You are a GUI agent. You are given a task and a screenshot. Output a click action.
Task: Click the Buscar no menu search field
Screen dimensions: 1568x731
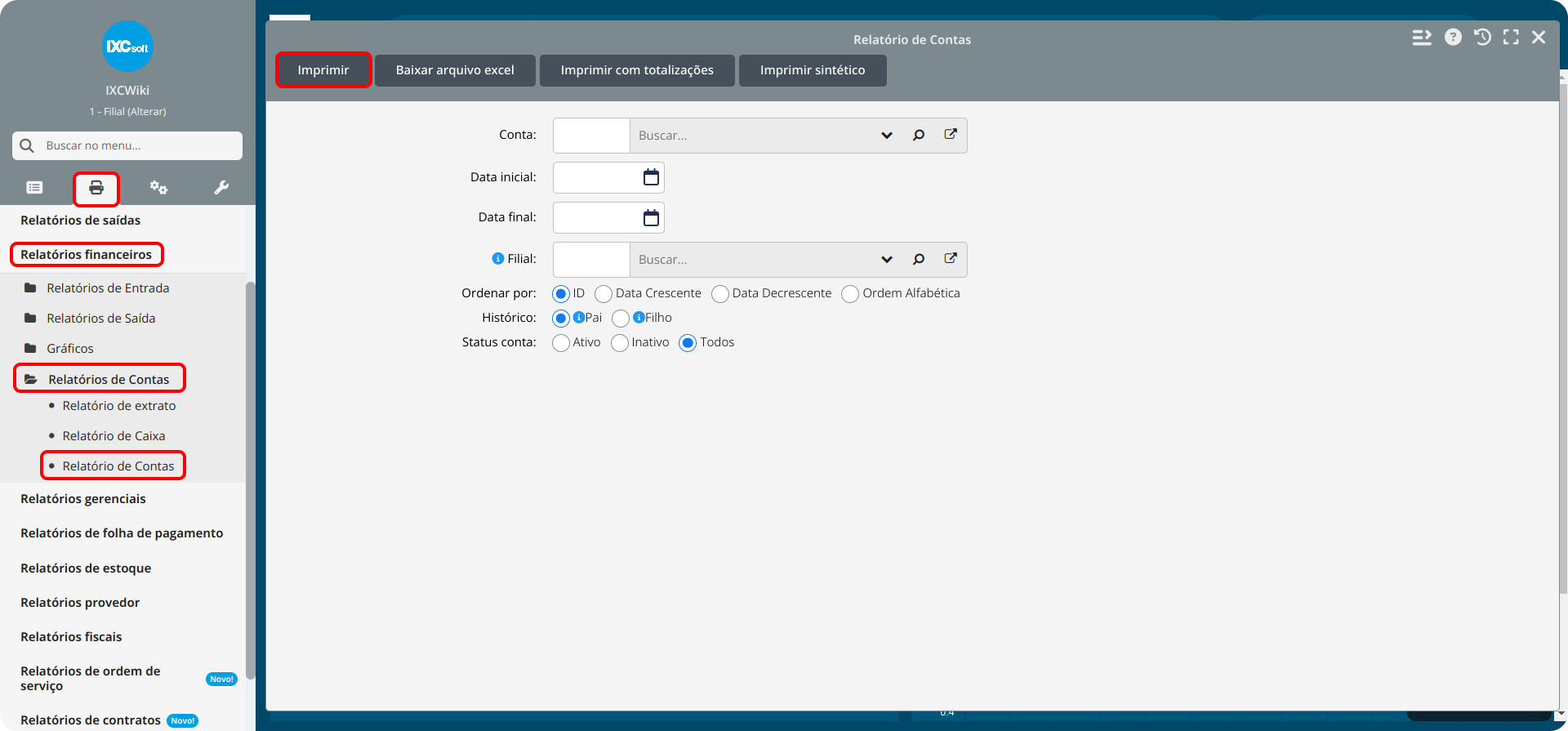pyautogui.click(x=127, y=145)
